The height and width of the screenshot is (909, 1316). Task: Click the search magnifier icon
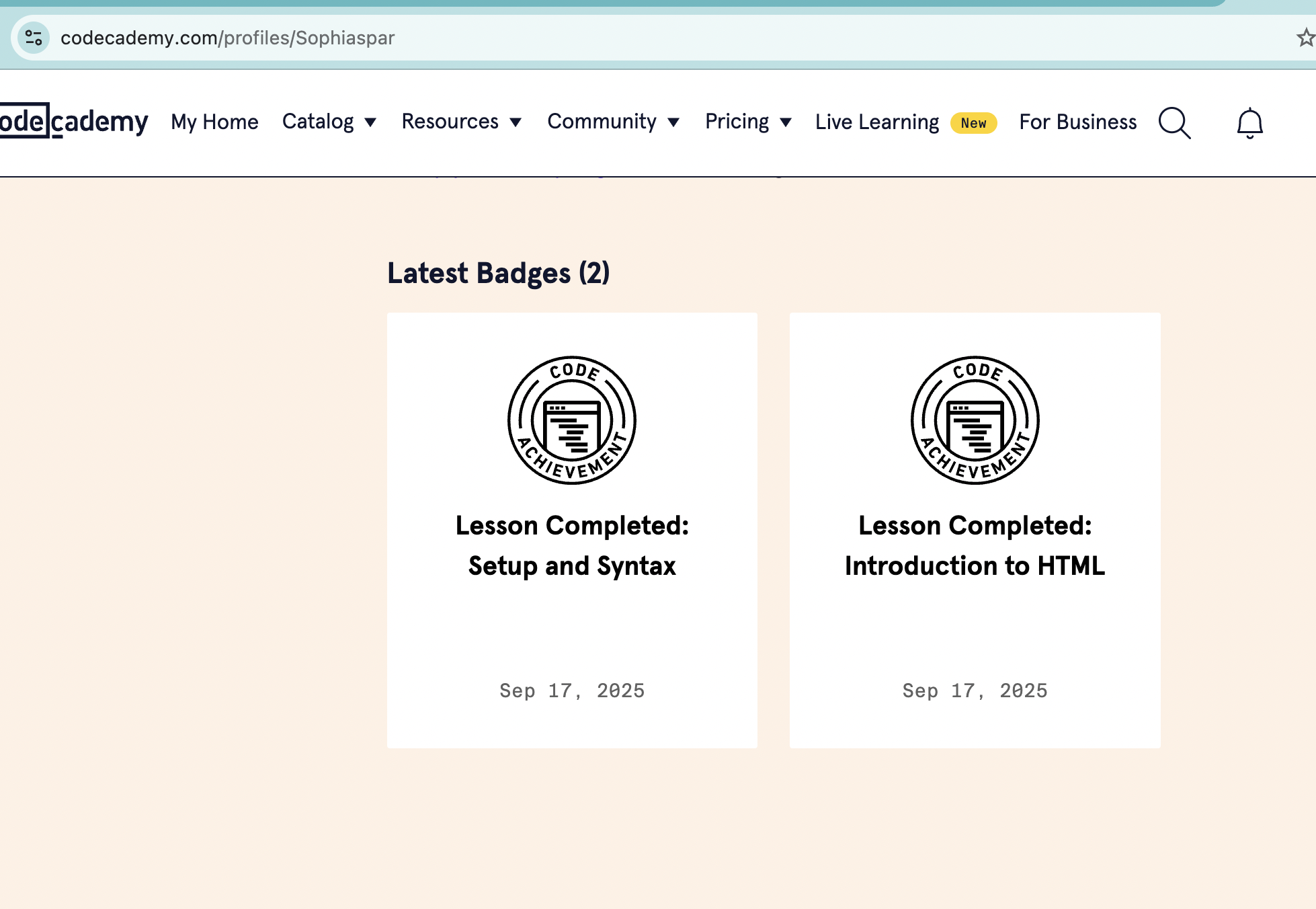(1174, 122)
